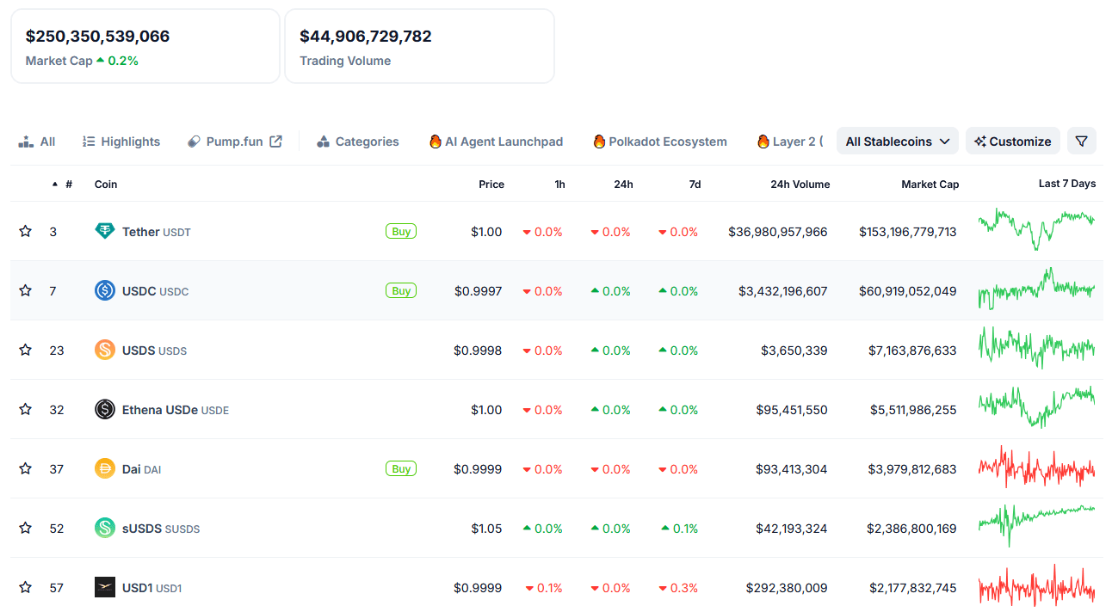Image resolution: width=1107 pixels, height=607 pixels.
Task: Click the fire icon beside Layer 2
Action: point(762,141)
